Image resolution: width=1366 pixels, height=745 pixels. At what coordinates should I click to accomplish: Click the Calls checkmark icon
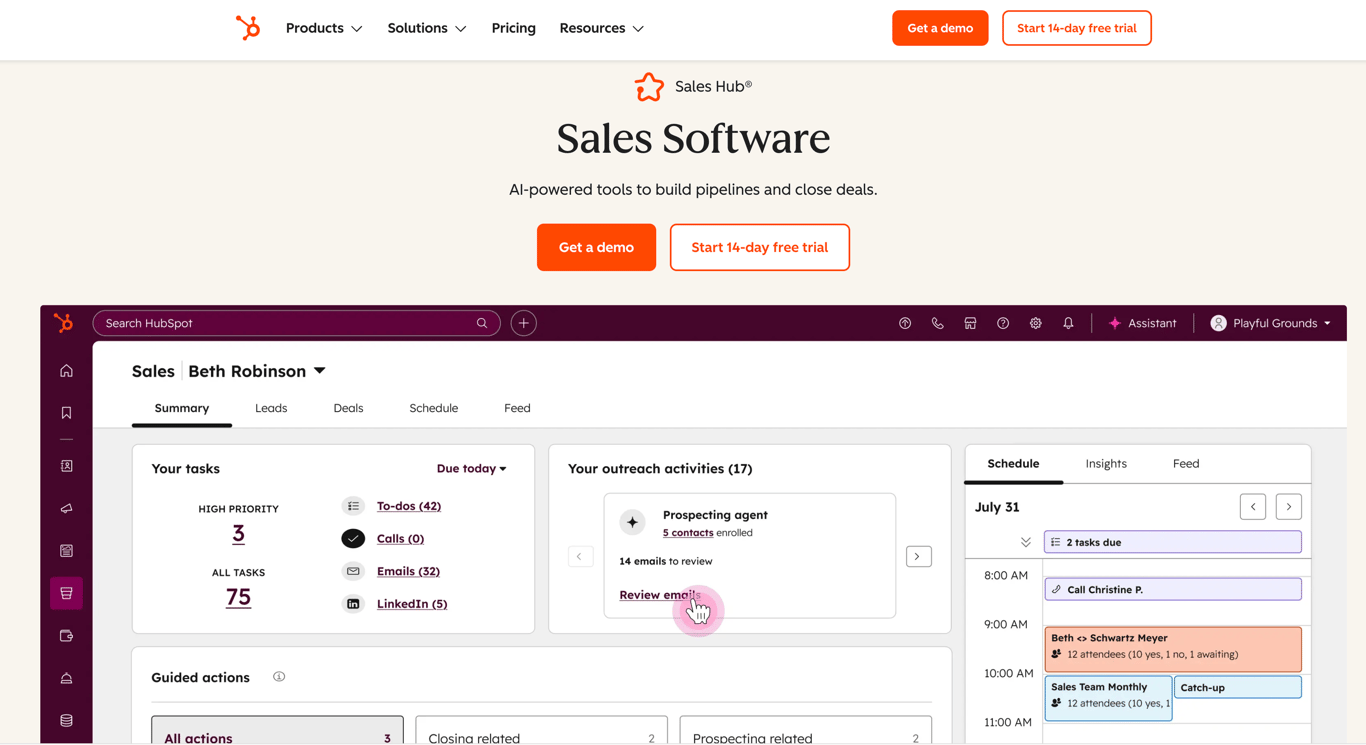(x=353, y=538)
